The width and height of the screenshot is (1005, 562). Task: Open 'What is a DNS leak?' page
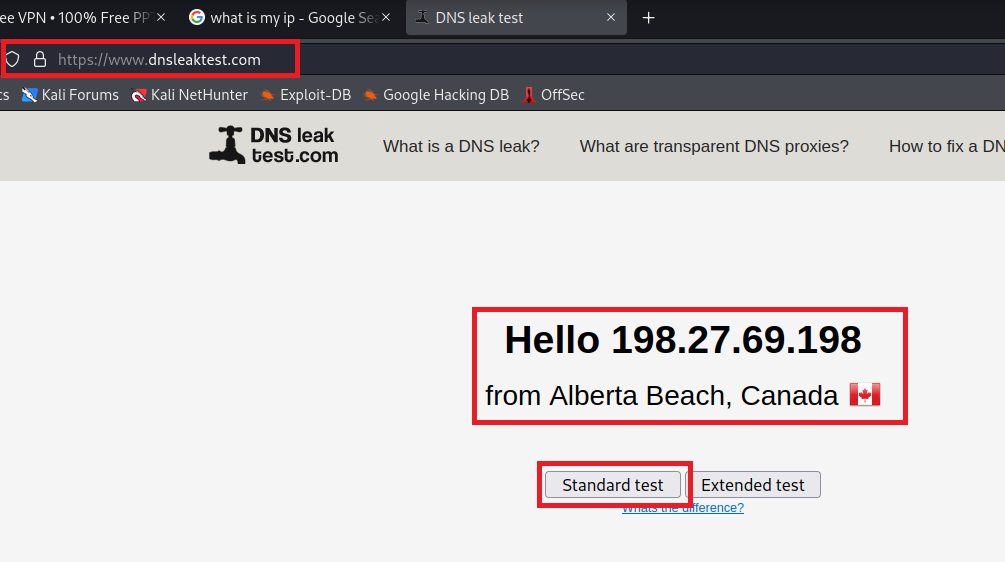[461, 146]
